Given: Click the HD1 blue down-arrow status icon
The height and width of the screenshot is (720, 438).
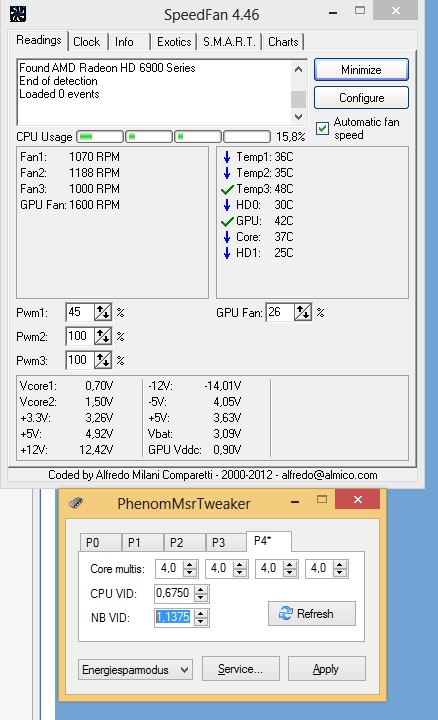Looking at the screenshot, I should (x=227, y=253).
